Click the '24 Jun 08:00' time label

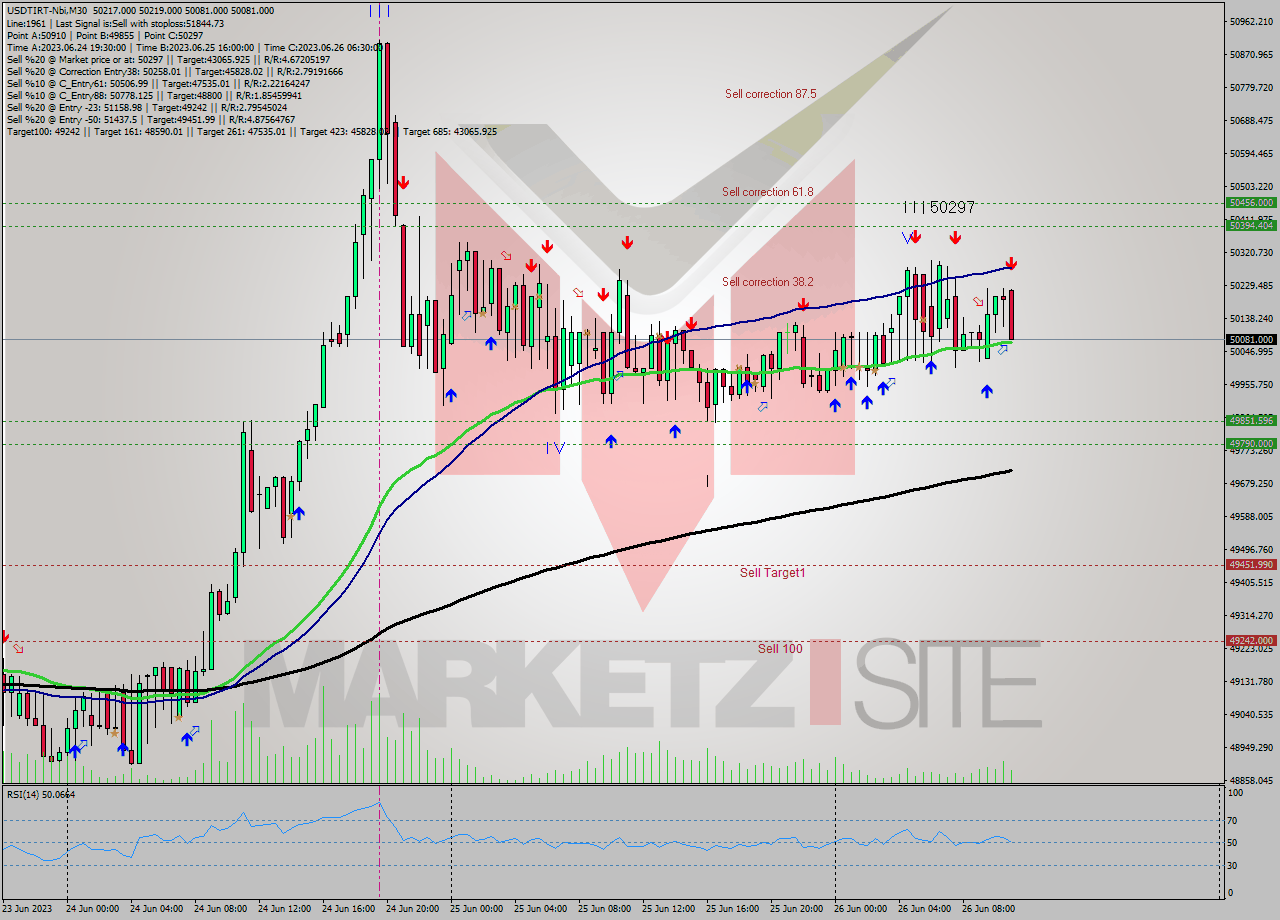coord(221,909)
